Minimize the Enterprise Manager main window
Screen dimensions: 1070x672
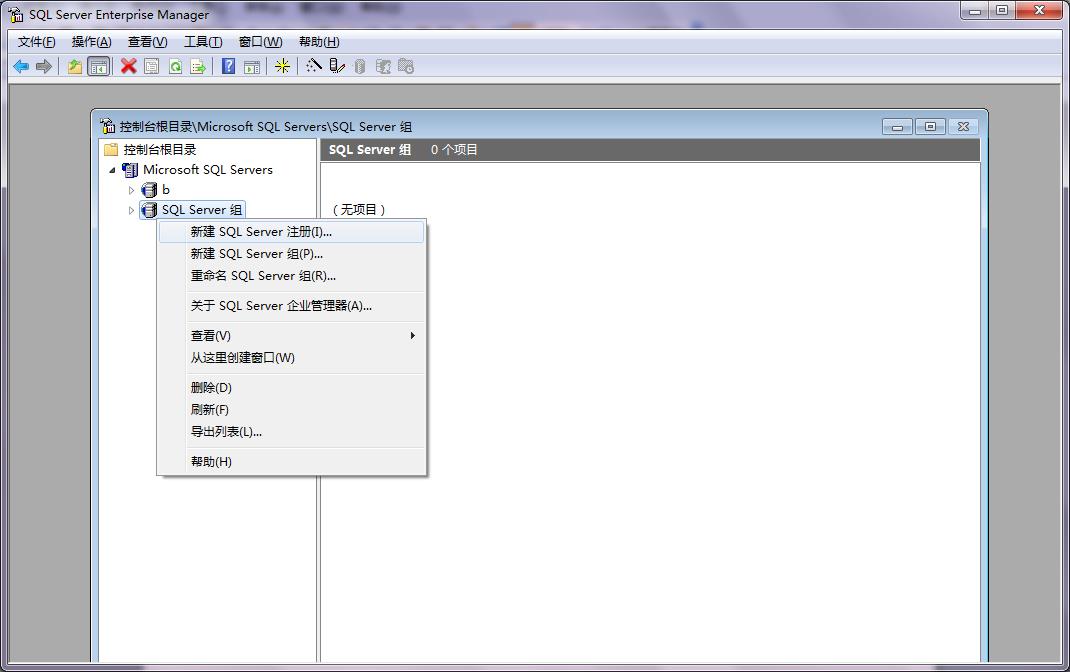[x=974, y=11]
